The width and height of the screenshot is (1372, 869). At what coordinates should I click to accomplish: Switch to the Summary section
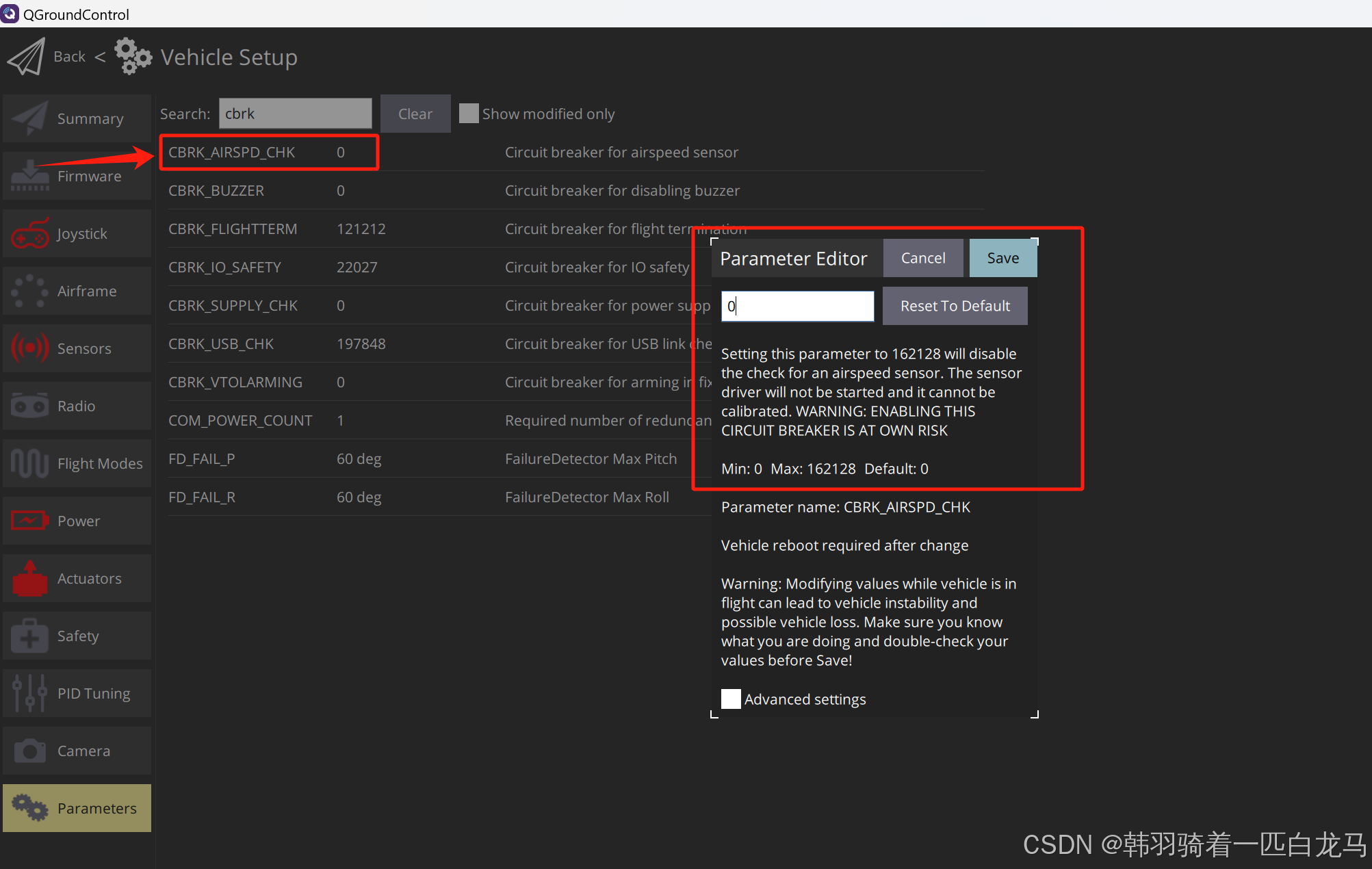(77, 118)
